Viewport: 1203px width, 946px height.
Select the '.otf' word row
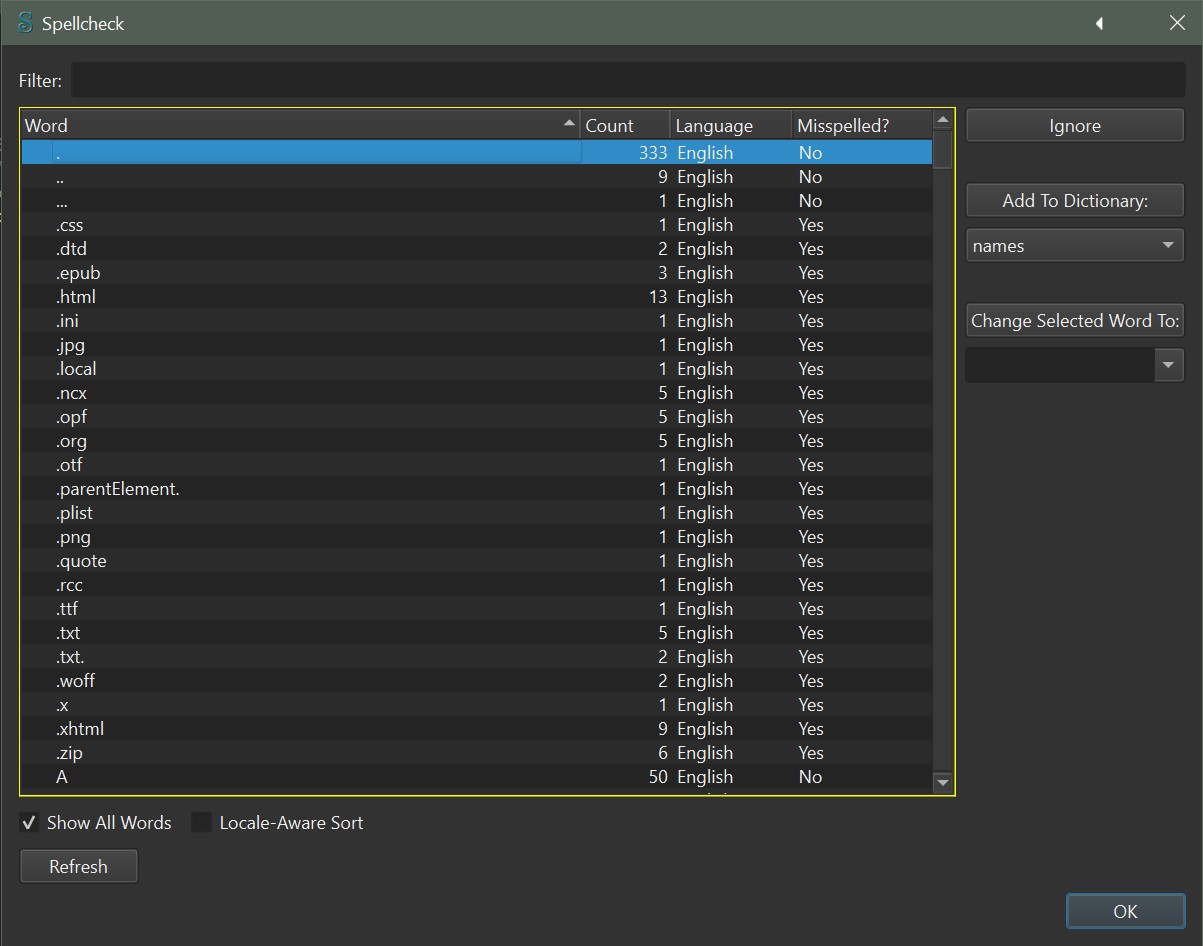pyautogui.click(x=477, y=465)
